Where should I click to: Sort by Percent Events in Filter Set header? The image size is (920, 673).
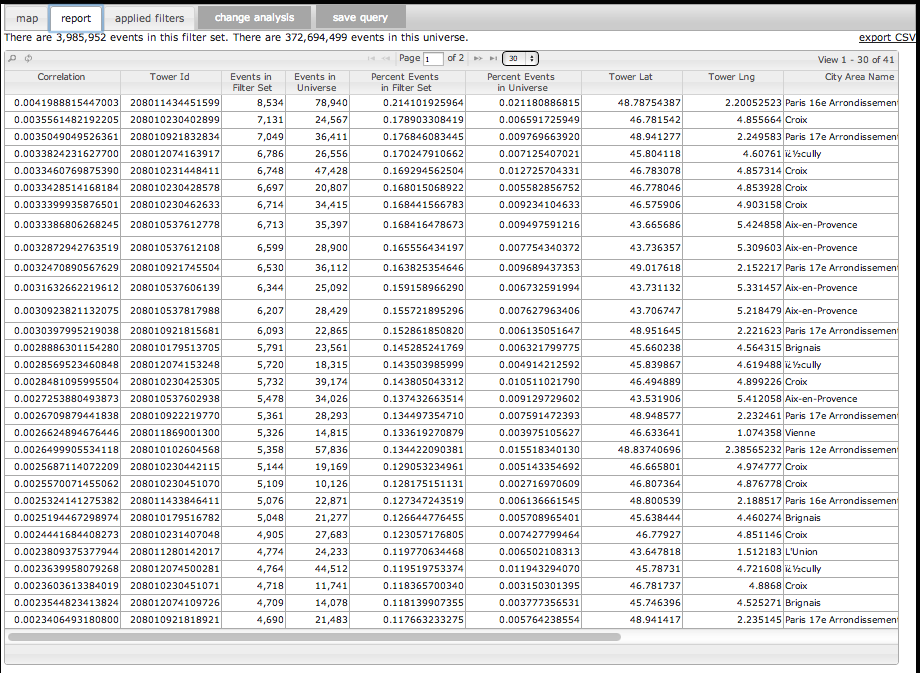click(x=406, y=82)
